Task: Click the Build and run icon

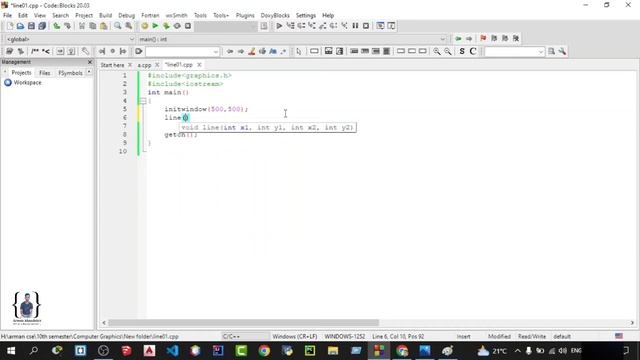Action: [166, 26]
